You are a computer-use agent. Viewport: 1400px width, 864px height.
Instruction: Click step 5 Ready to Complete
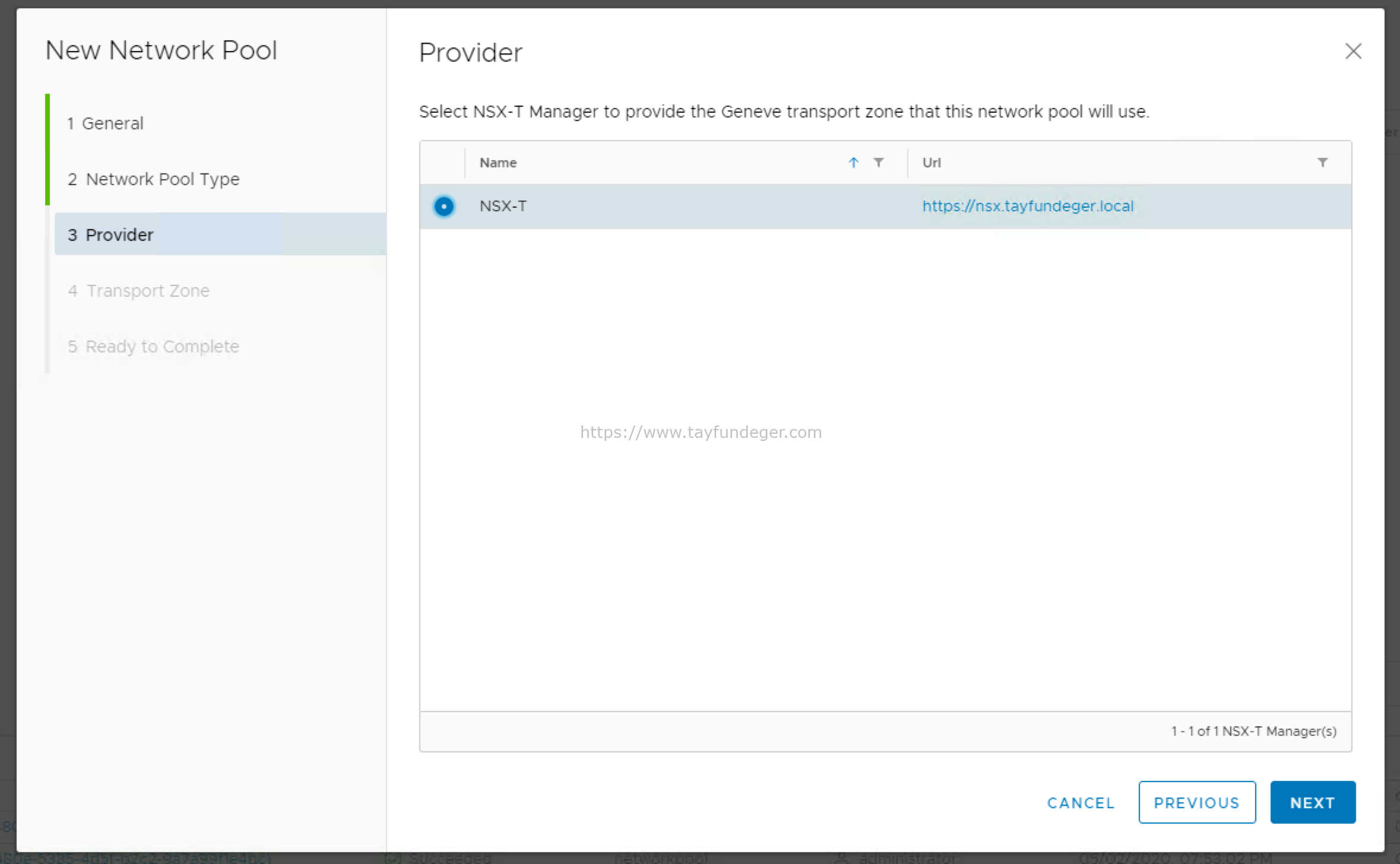tap(153, 347)
